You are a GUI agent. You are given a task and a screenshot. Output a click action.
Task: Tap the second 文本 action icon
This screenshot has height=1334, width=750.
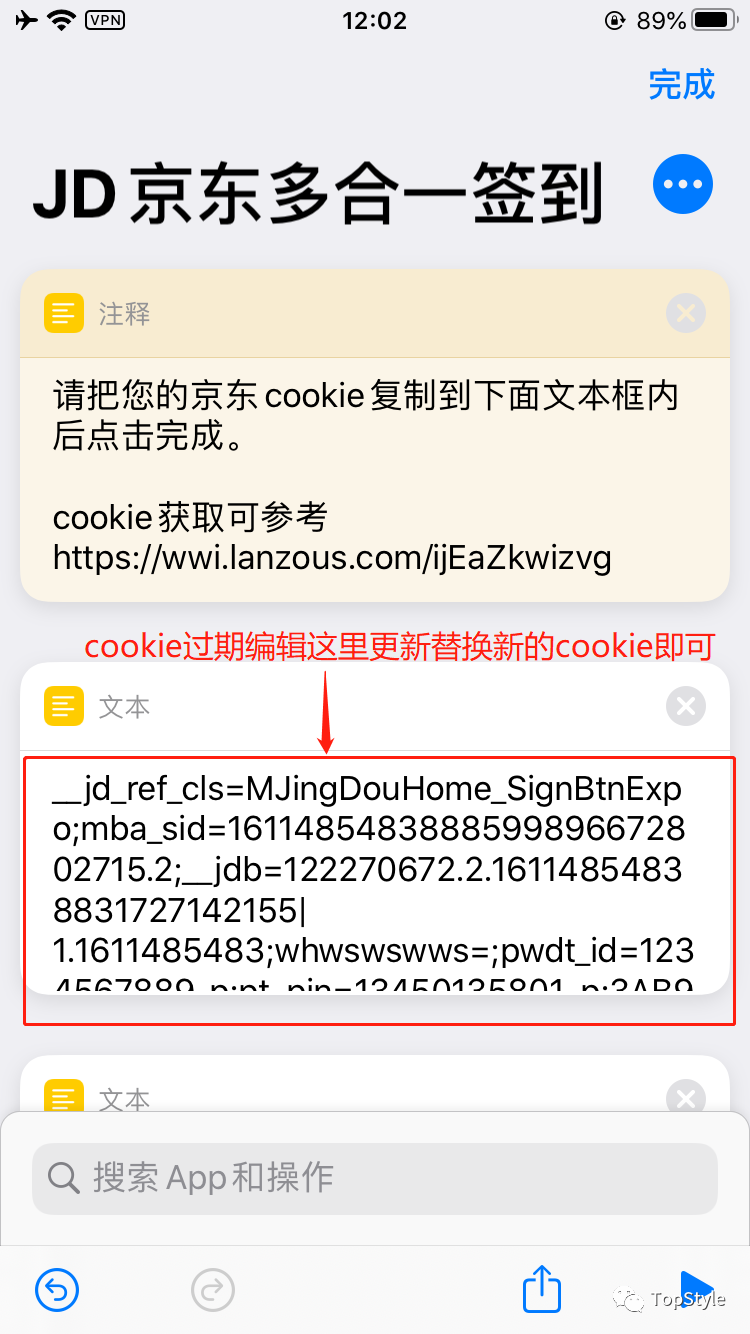(x=64, y=1097)
